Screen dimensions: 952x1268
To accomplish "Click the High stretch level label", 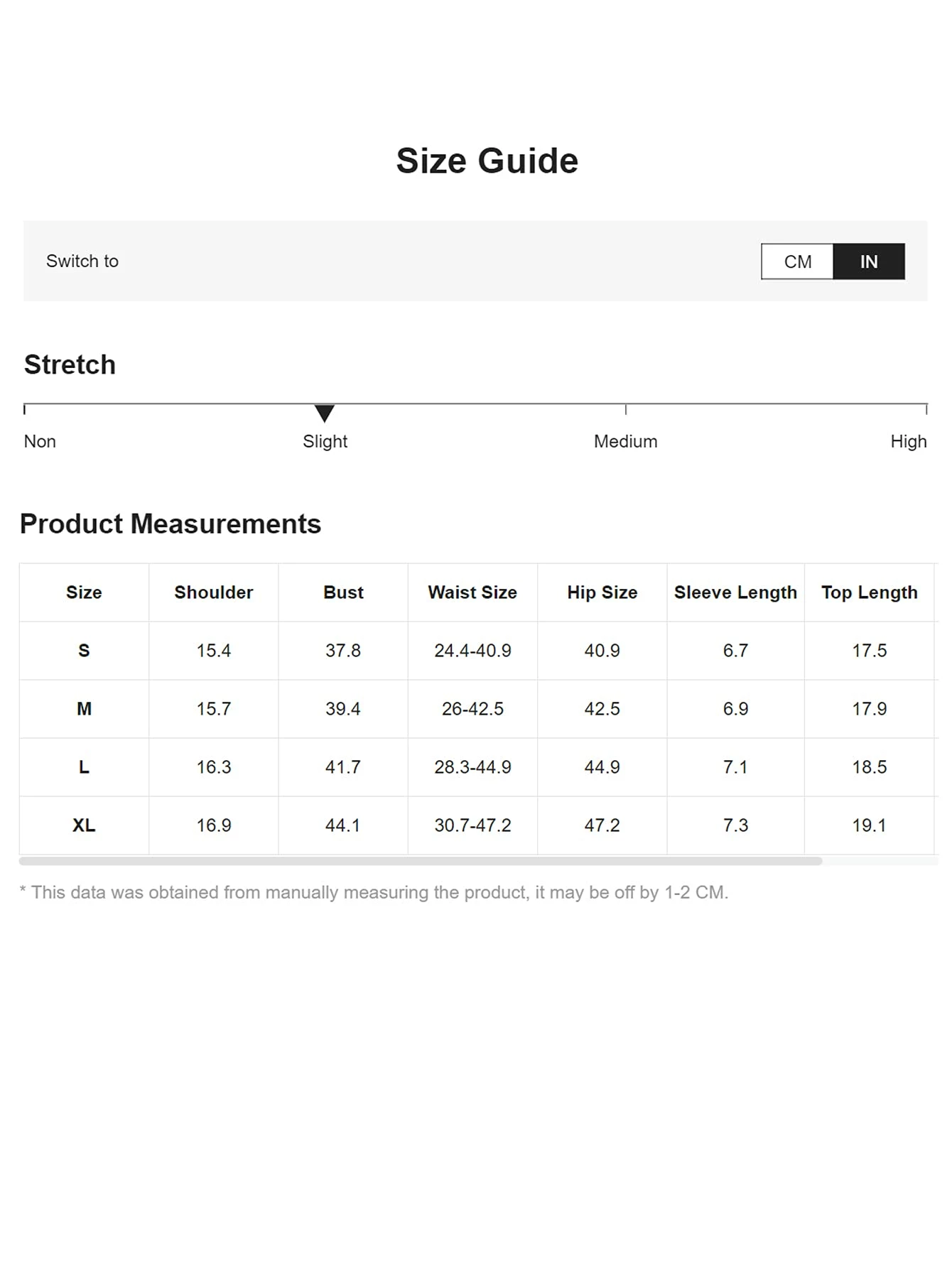I will [908, 441].
